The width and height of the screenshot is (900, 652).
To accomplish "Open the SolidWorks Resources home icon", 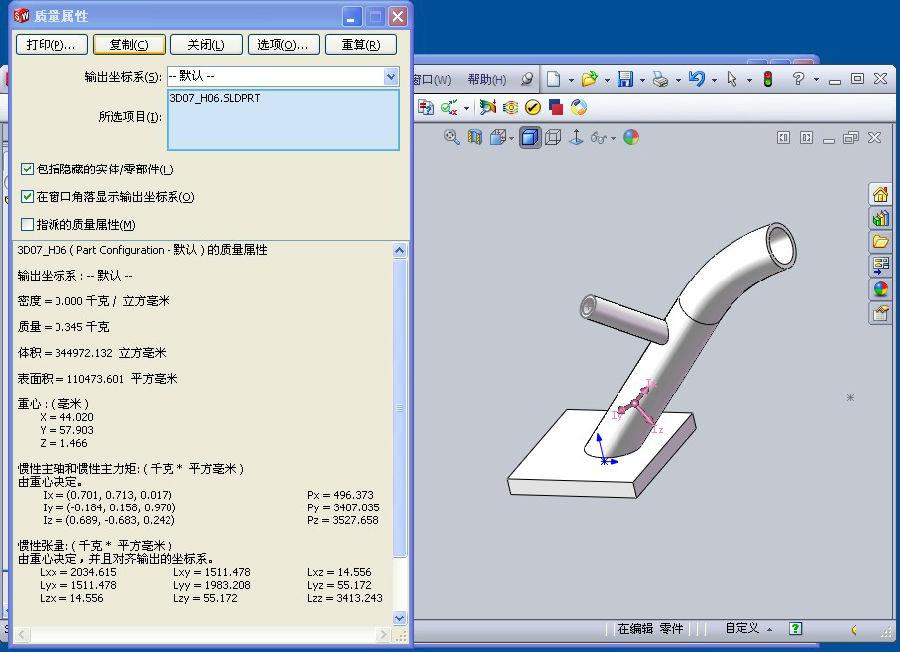I will point(880,194).
